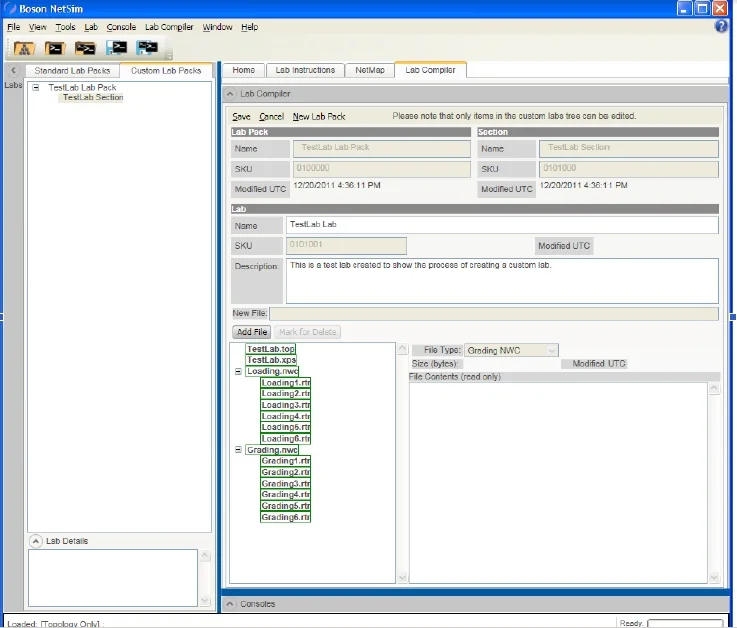Collapse the Labs side panel arrow

point(13,71)
